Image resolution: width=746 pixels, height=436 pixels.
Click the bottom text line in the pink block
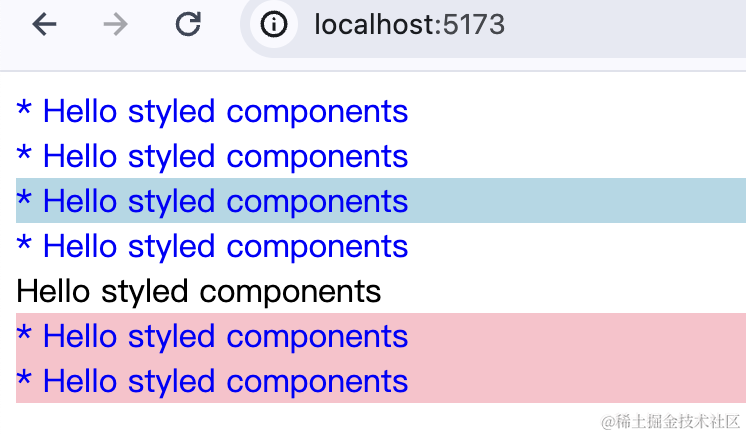(212, 381)
